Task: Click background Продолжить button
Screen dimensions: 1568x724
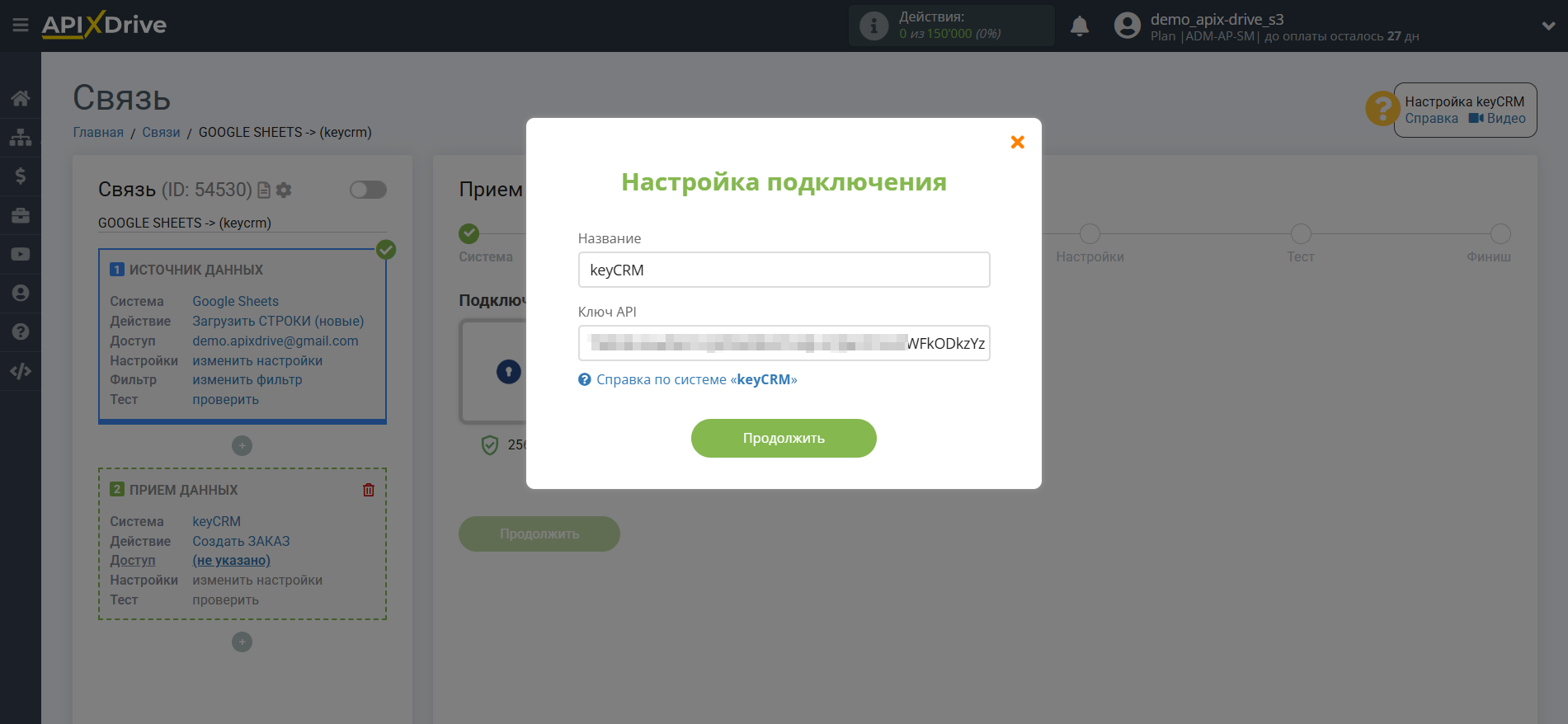Action: point(539,534)
